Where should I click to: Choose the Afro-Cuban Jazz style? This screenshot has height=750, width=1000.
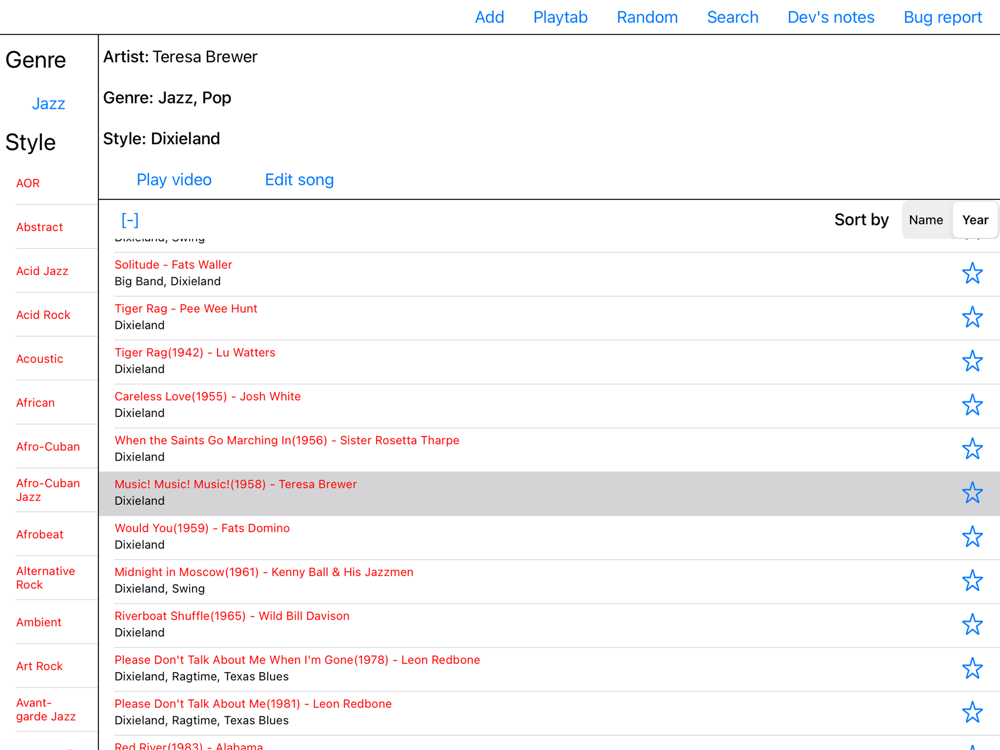[48, 490]
